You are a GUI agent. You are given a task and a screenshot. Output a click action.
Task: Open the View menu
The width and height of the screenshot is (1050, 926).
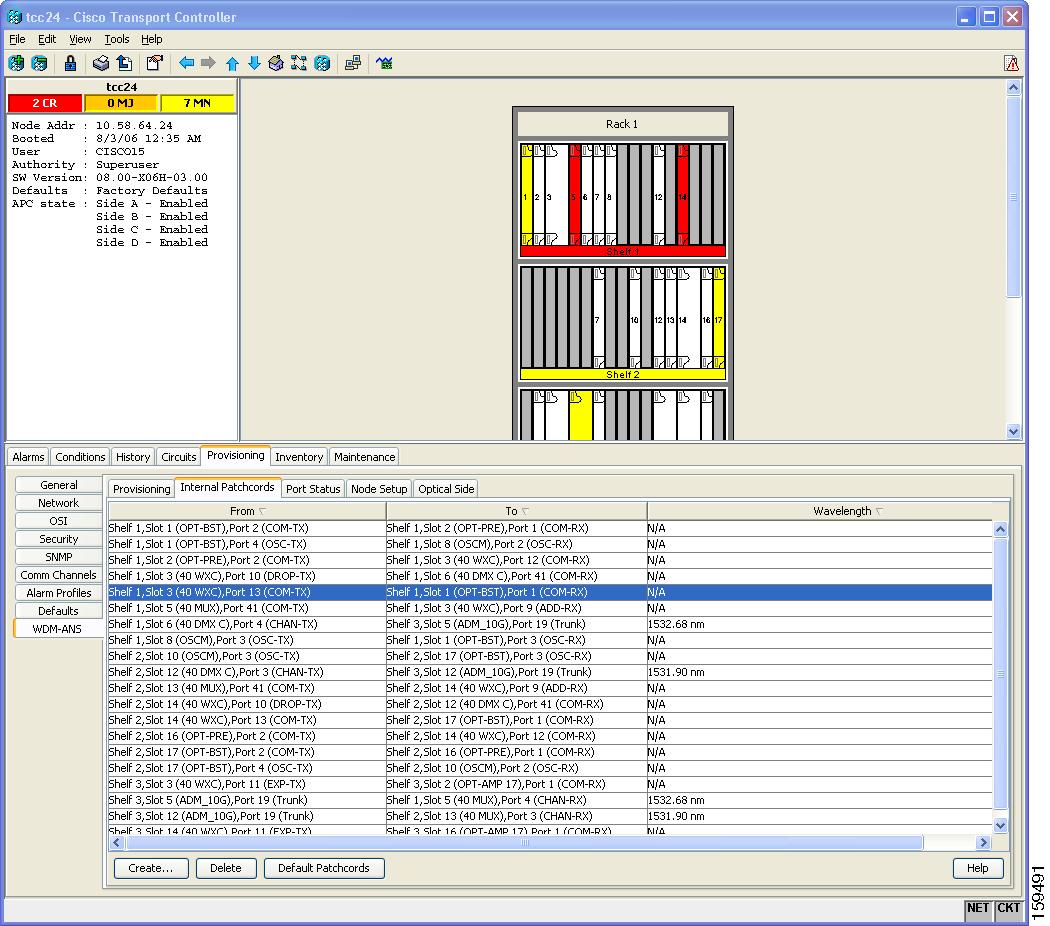click(80, 39)
